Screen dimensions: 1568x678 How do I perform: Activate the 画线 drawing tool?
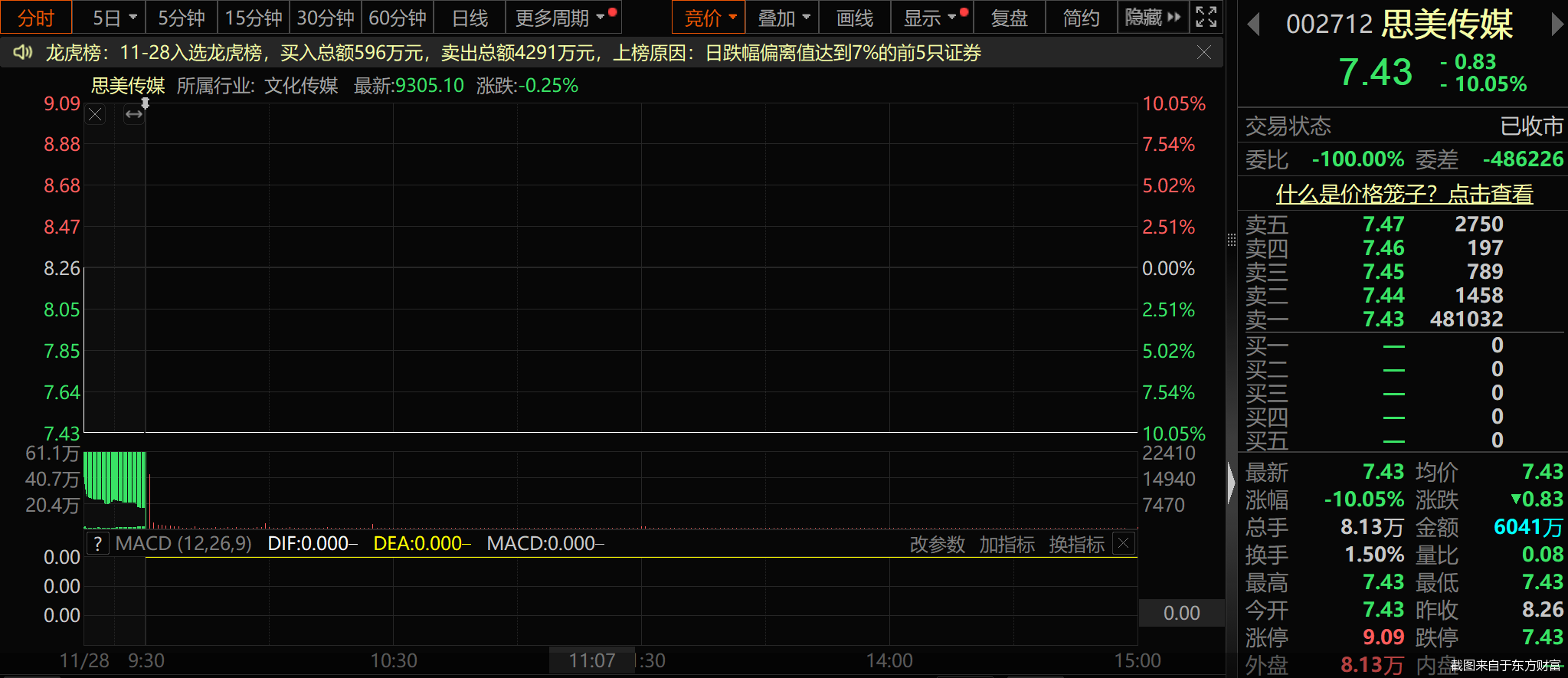[x=855, y=17]
